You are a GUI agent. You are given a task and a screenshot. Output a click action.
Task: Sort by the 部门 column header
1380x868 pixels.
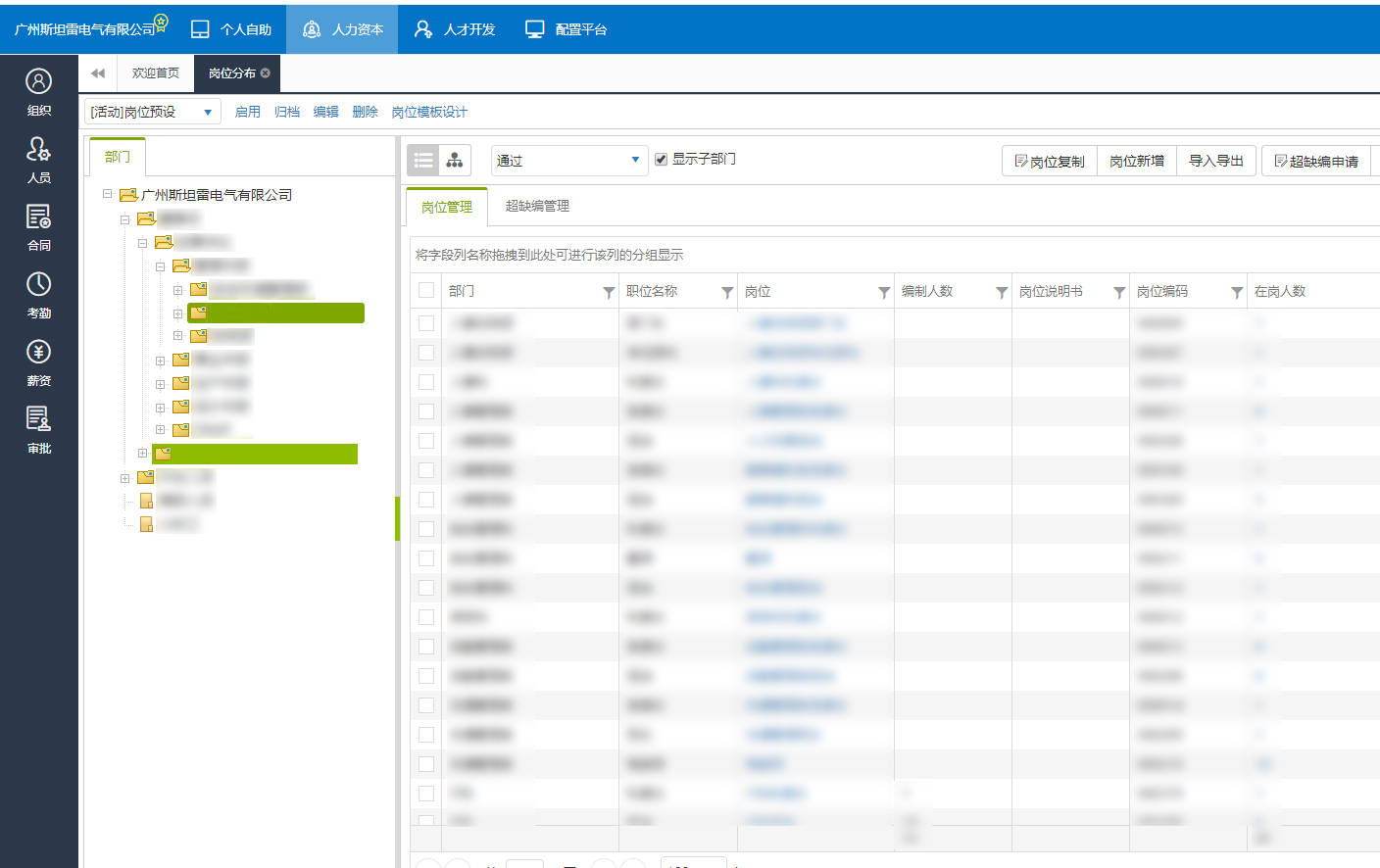pyautogui.click(x=462, y=291)
